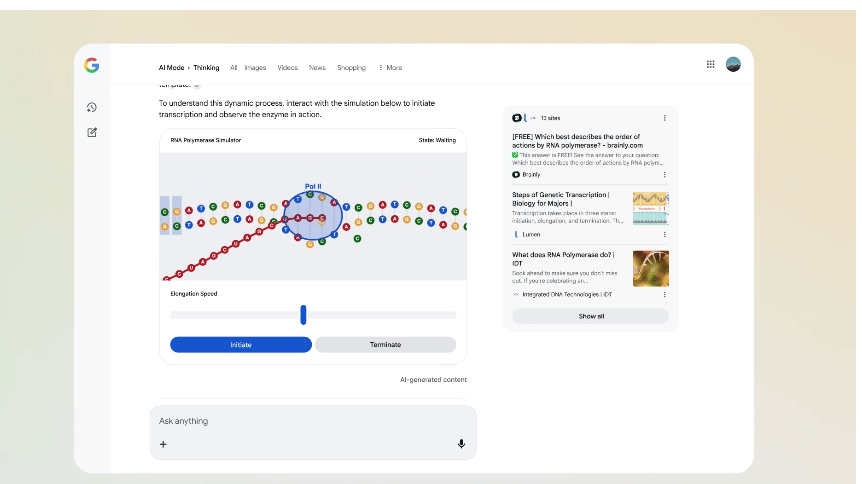Open three-dot menu for IDT result
Viewport: 862px width, 484px height.
[665, 295]
